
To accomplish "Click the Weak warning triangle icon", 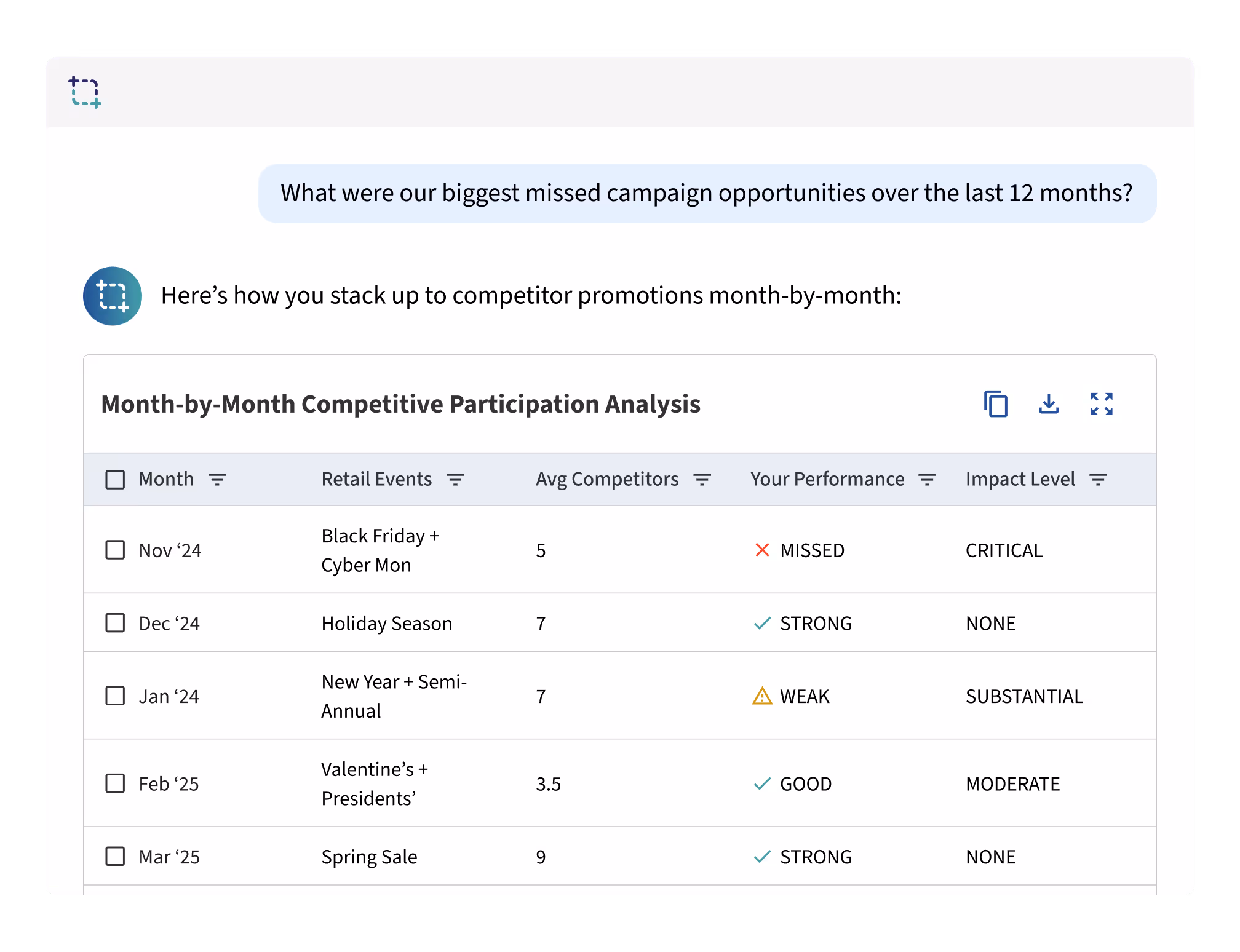I will [762, 696].
